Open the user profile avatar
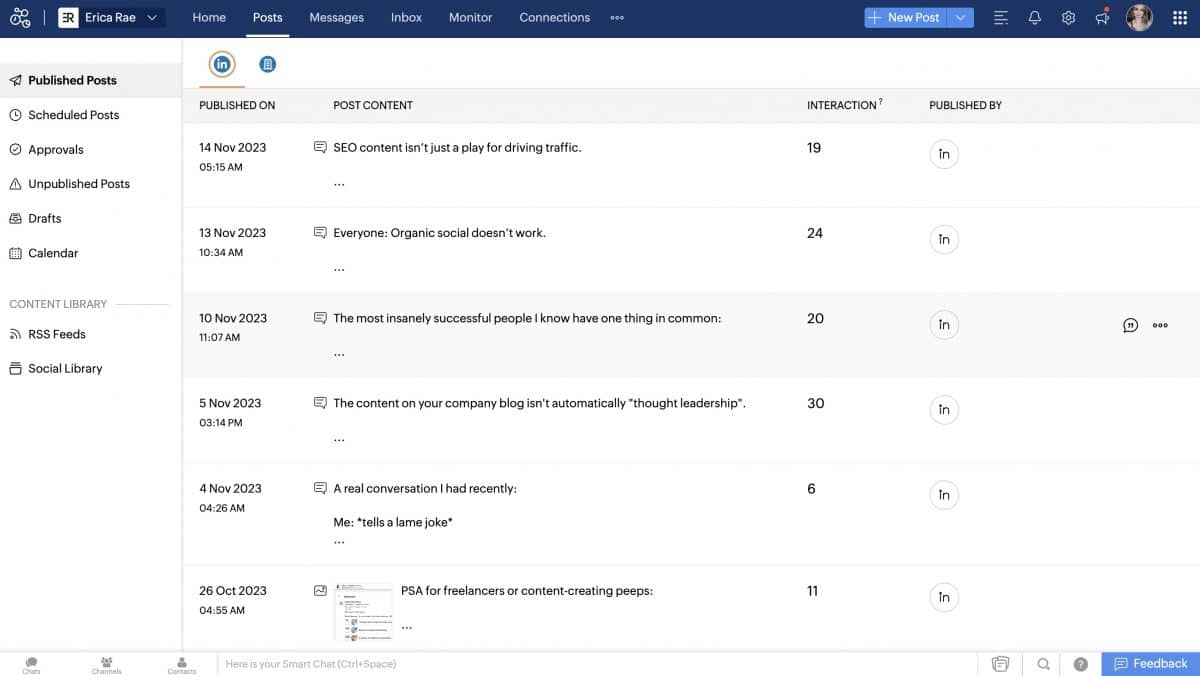Viewport: 1200px width, 676px height. [1139, 18]
